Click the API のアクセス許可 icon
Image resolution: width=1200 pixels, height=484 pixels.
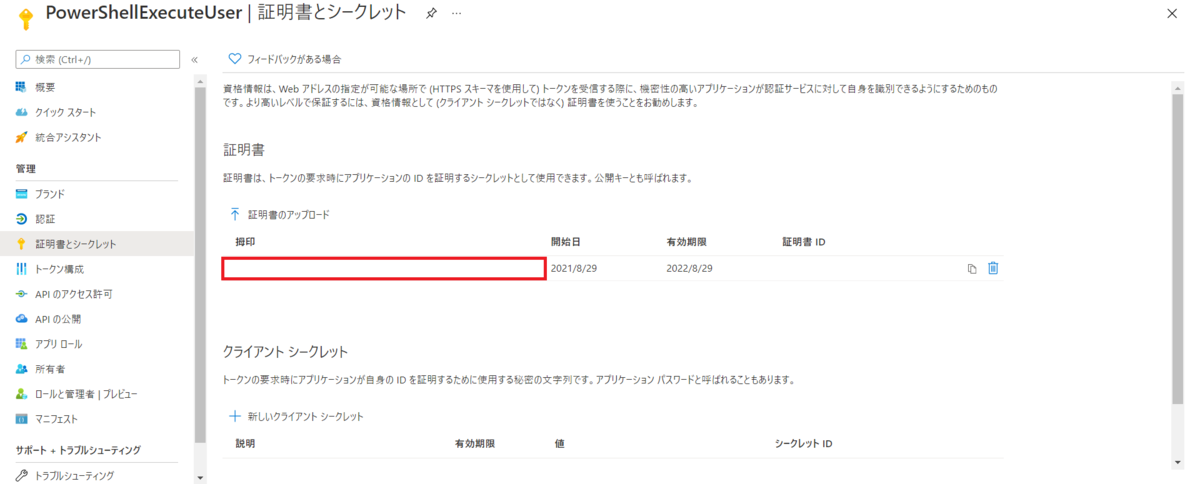tap(21, 294)
